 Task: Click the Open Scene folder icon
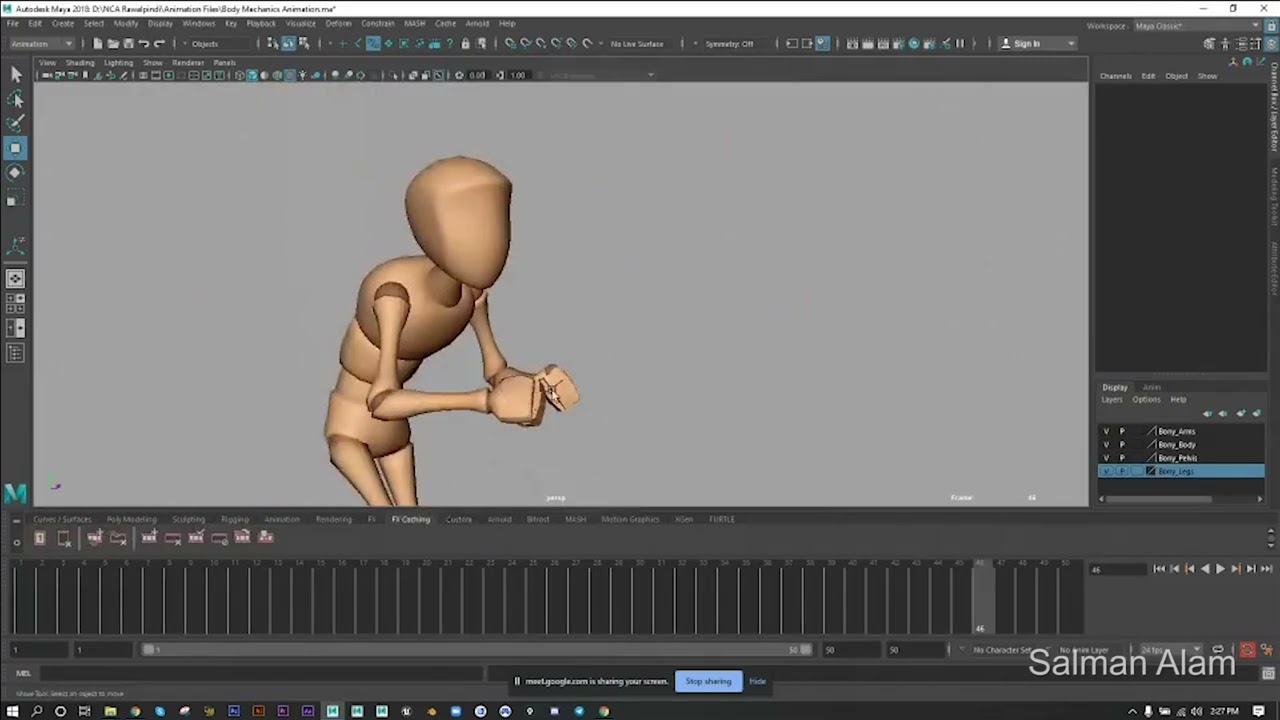112,44
